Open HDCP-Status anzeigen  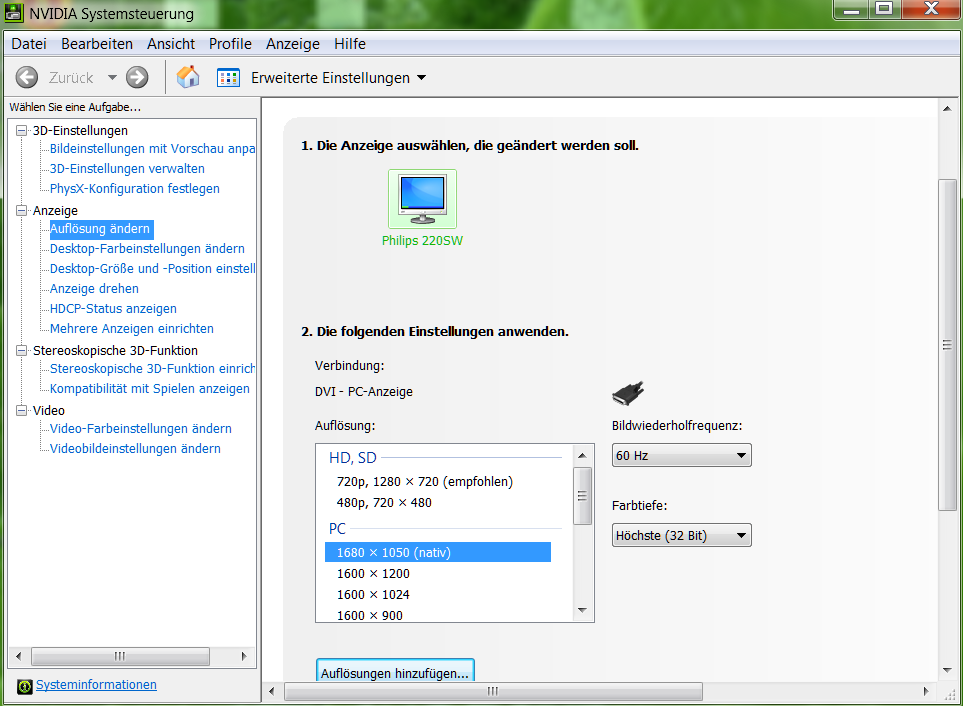(x=113, y=309)
